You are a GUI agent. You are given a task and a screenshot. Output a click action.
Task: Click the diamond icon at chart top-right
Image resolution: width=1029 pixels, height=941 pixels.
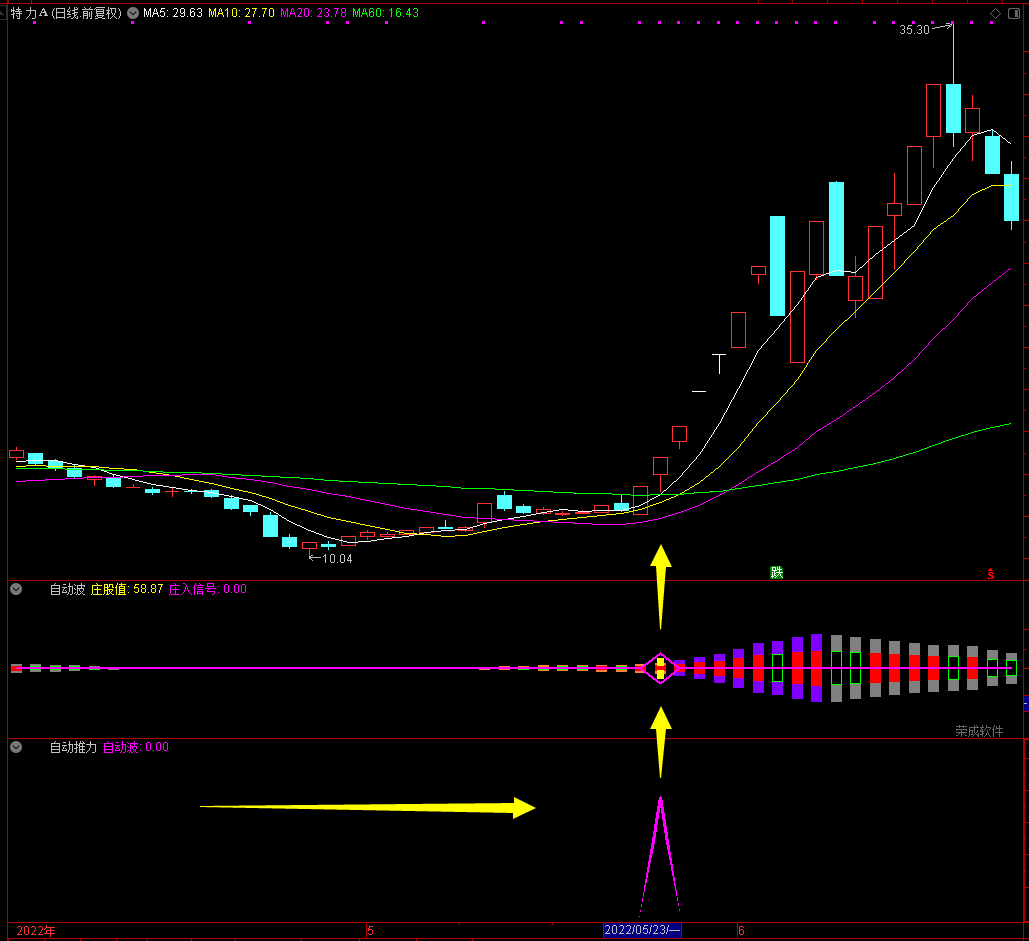pos(995,13)
